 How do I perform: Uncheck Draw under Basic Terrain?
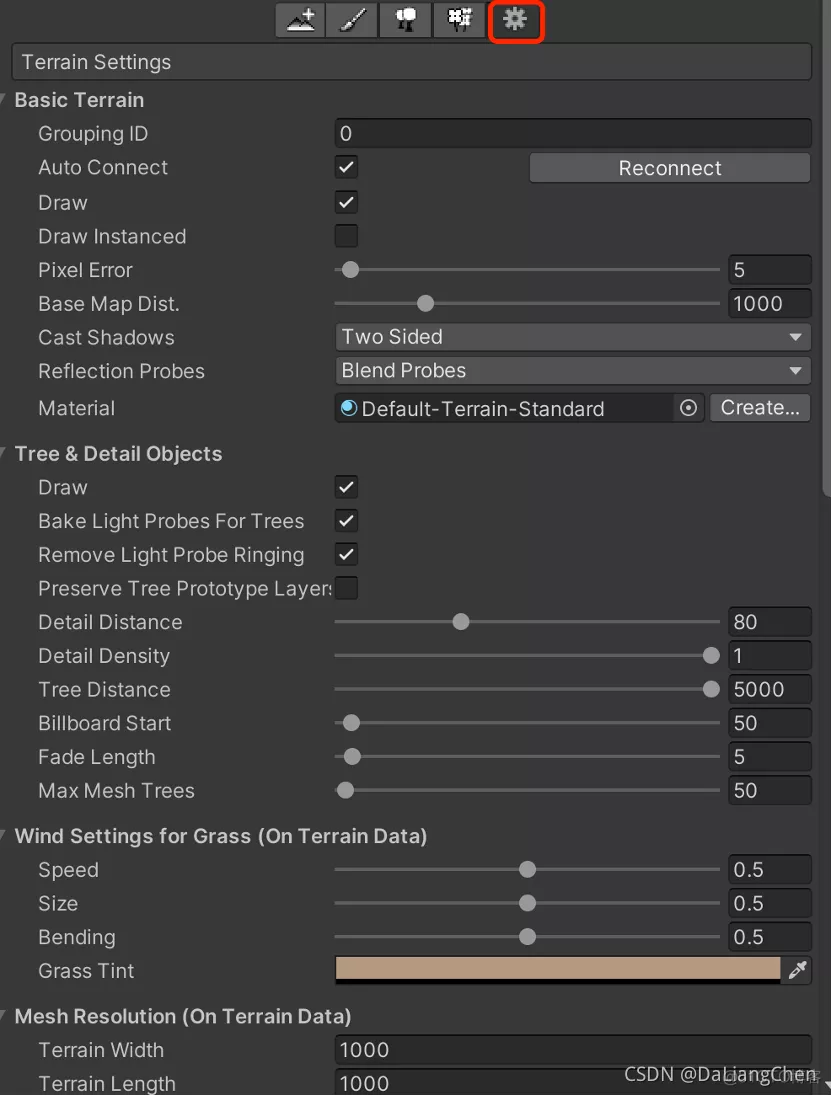point(346,203)
